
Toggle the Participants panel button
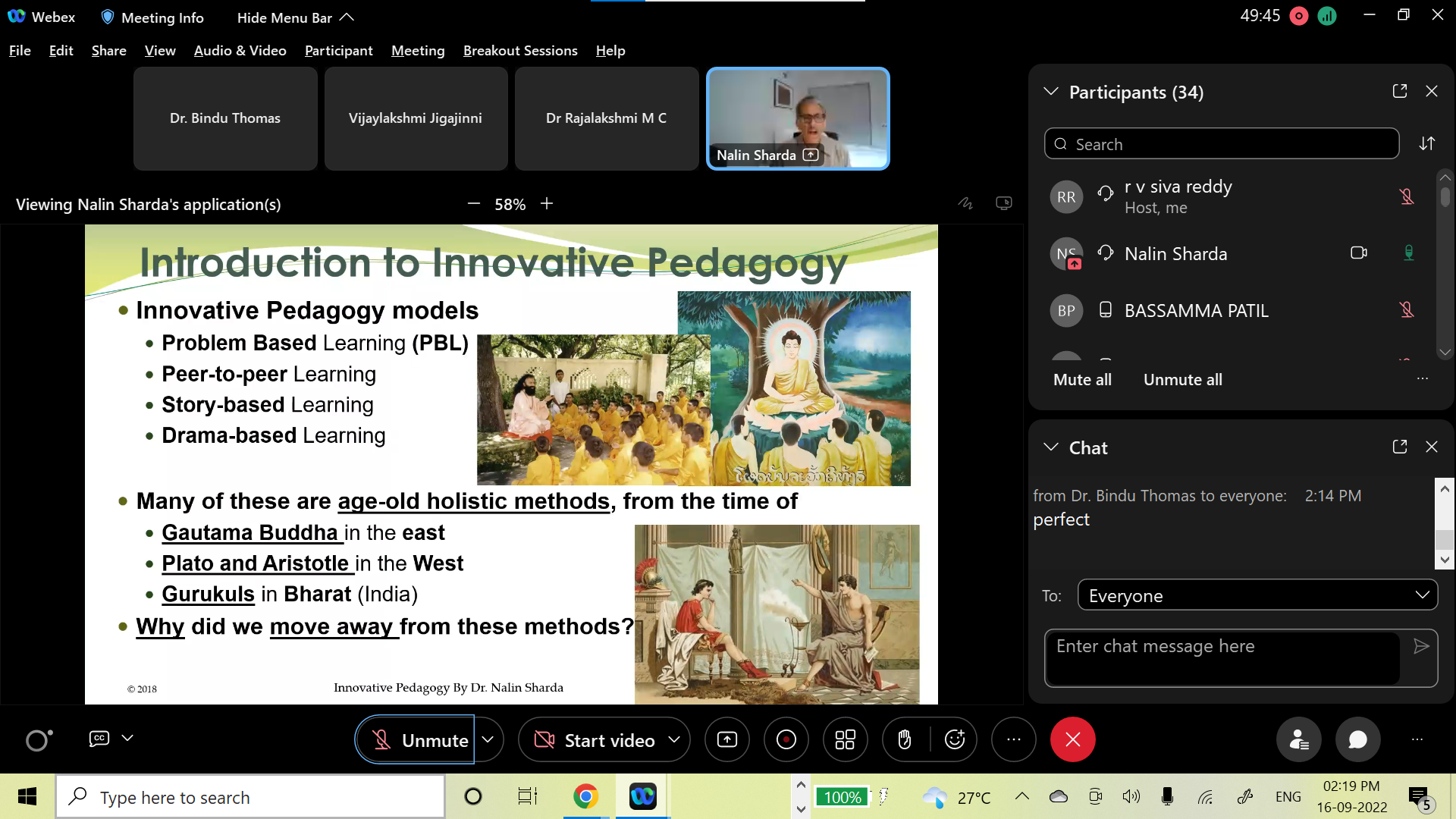[x=1298, y=739]
